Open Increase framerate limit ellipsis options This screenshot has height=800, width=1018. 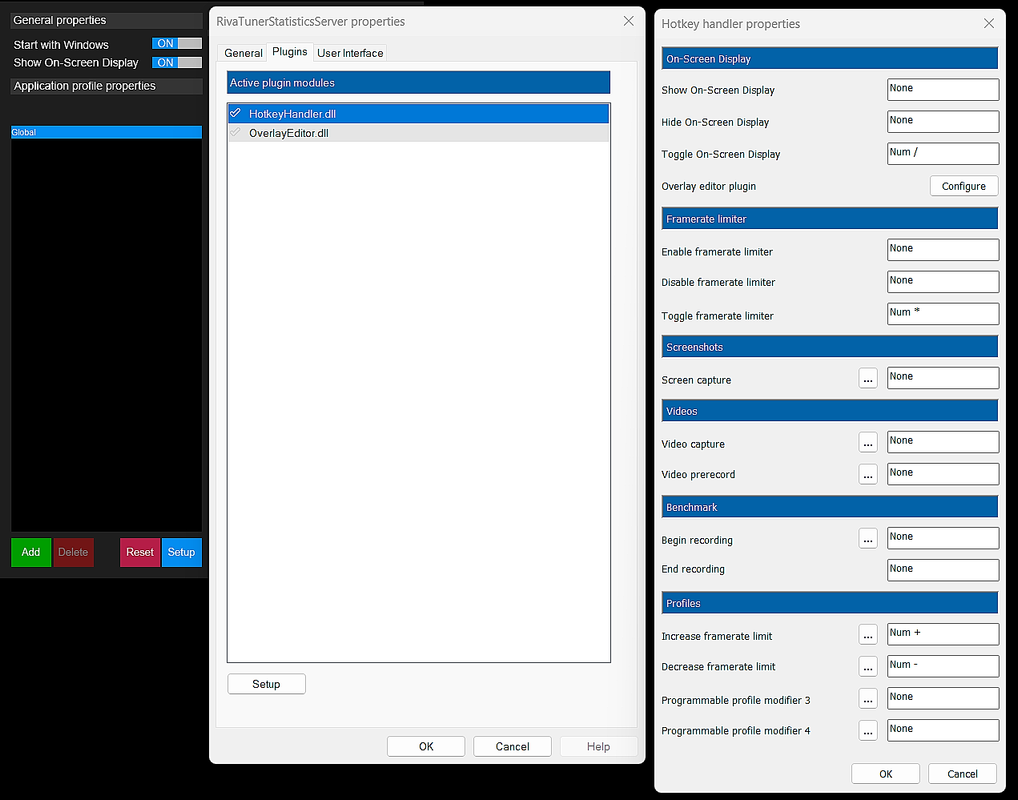[x=868, y=634]
